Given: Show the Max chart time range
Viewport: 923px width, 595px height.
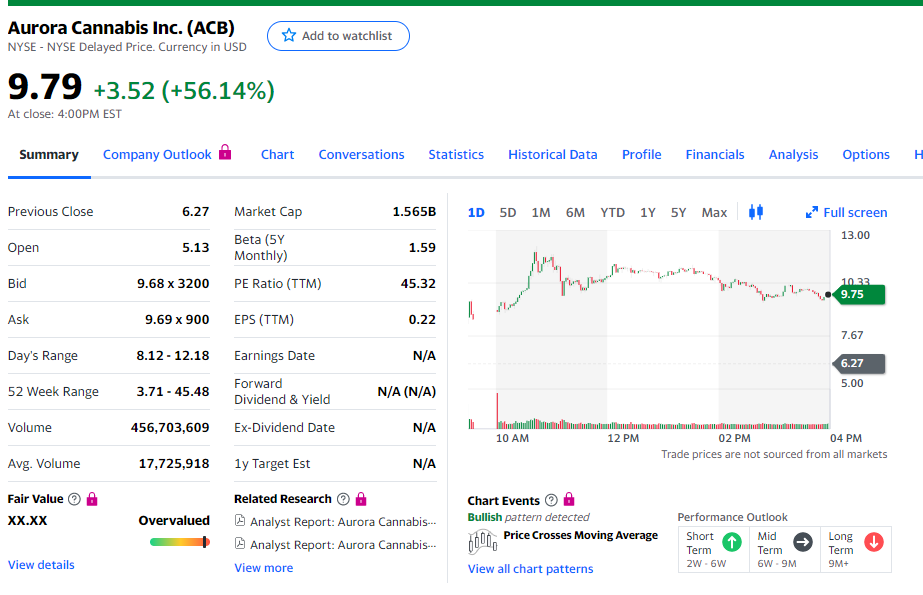Looking at the screenshot, I should coord(714,212).
